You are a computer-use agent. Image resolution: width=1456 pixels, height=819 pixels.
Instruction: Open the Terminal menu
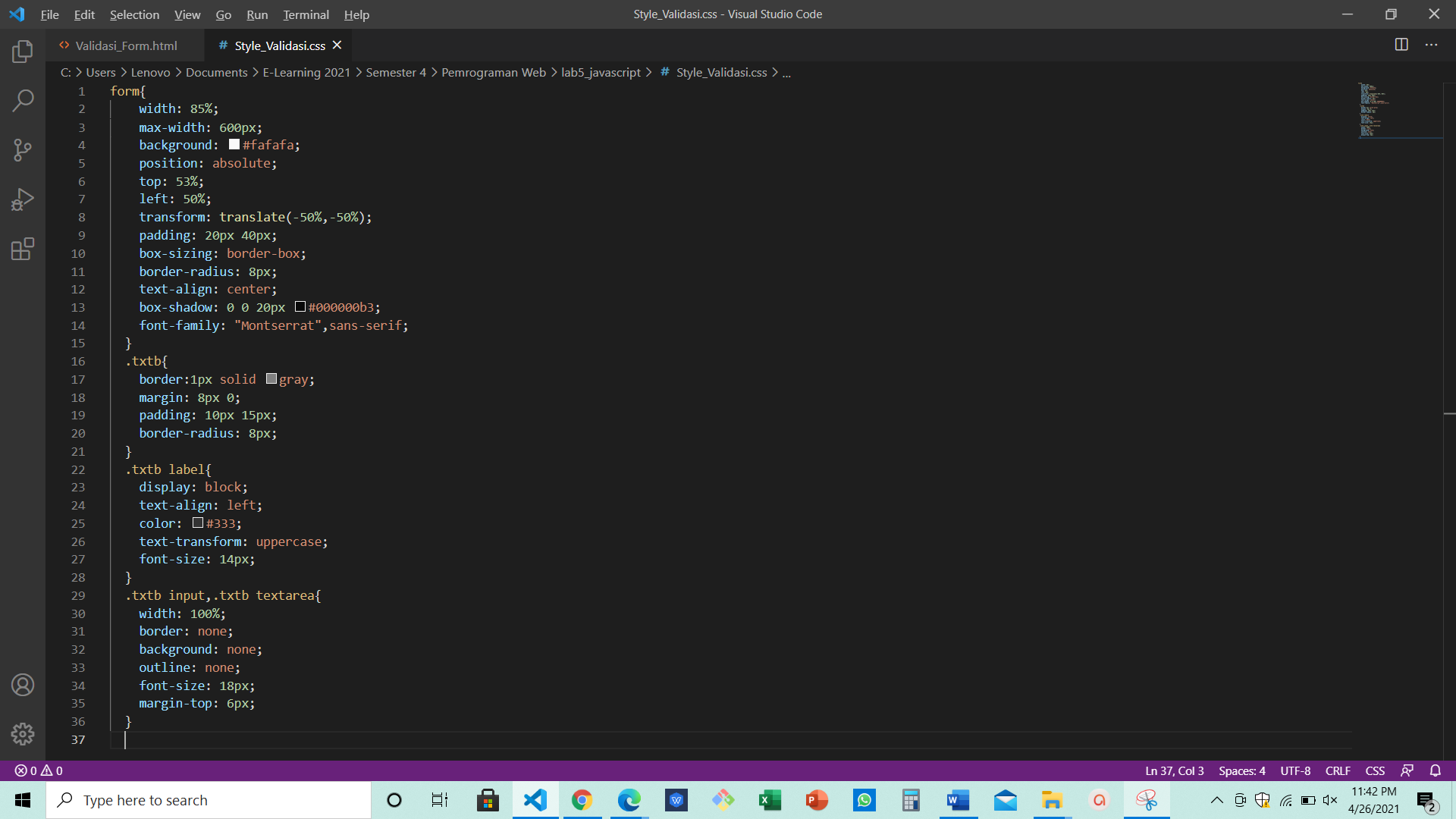point(306,14)
